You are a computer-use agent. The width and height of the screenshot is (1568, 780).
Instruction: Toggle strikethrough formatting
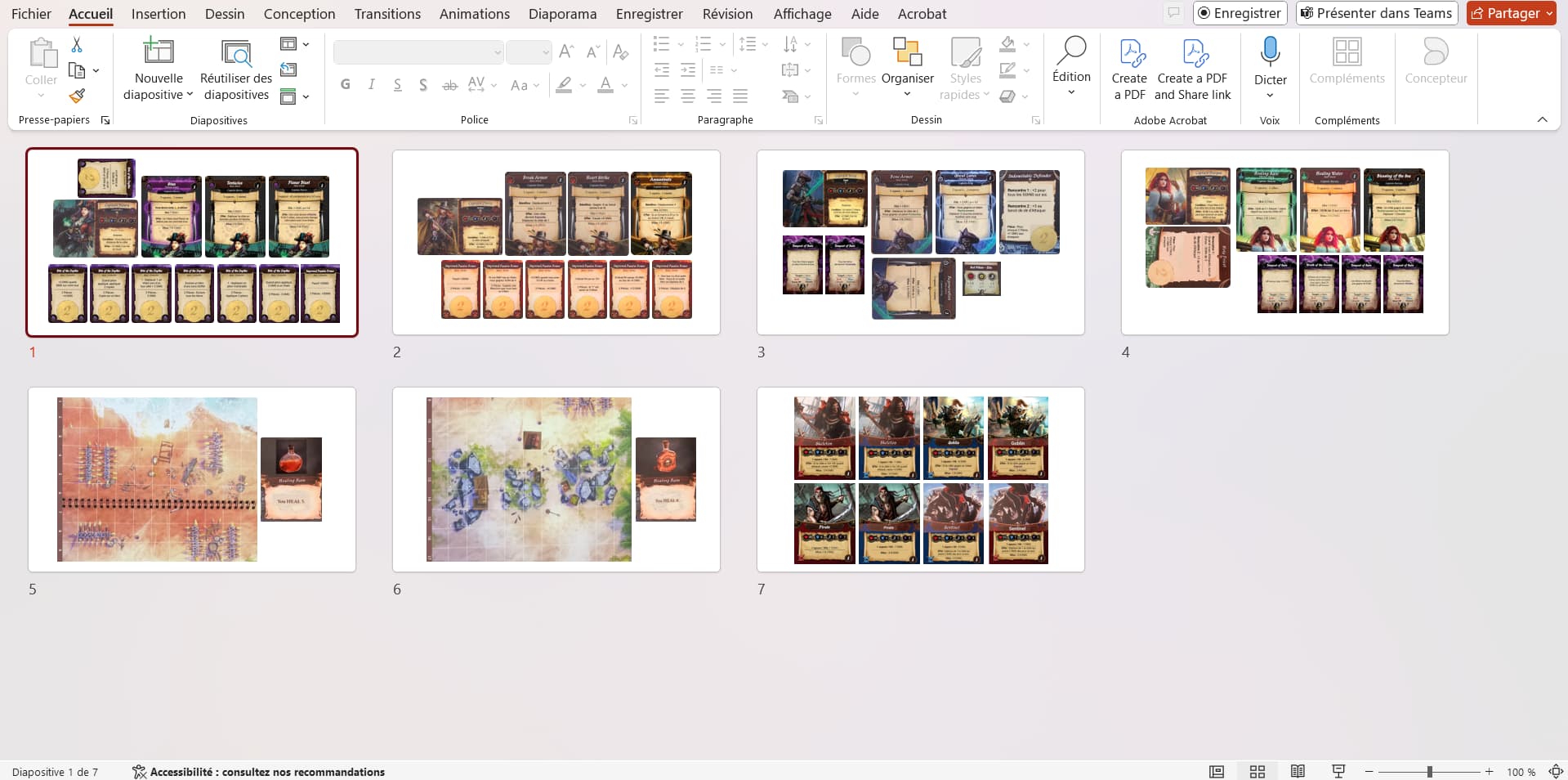coord(449,84)
